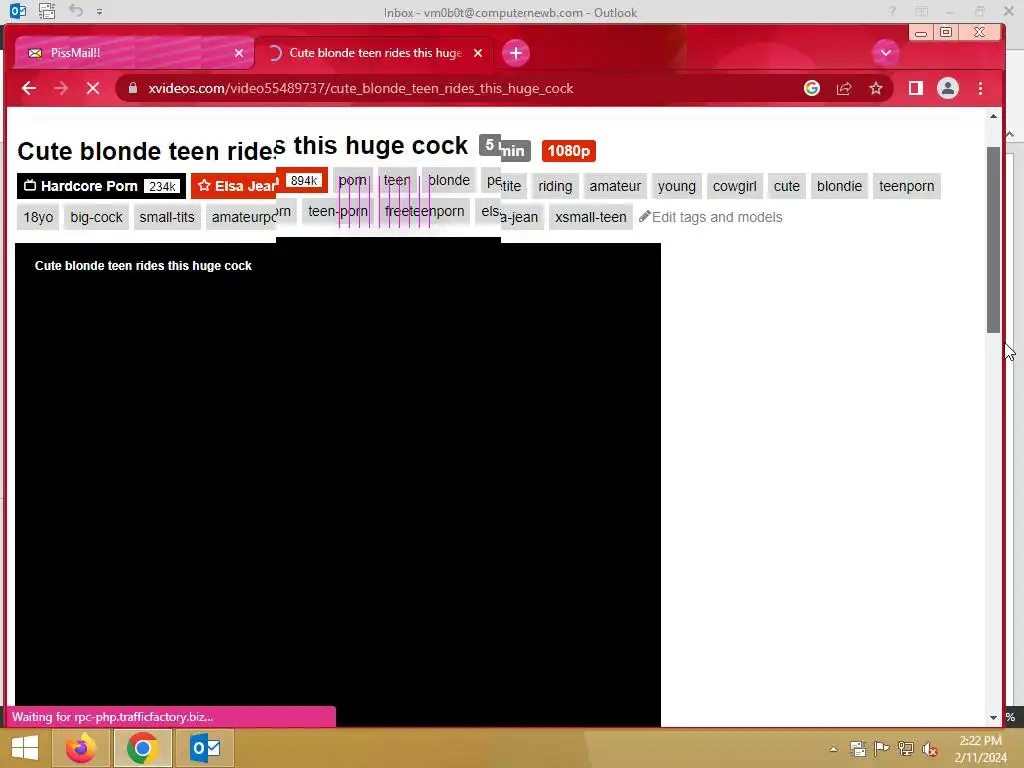Click the padlock site info icon
Image resolution: width=1024 pixels, height=768 pixels.
pos(133,88)
